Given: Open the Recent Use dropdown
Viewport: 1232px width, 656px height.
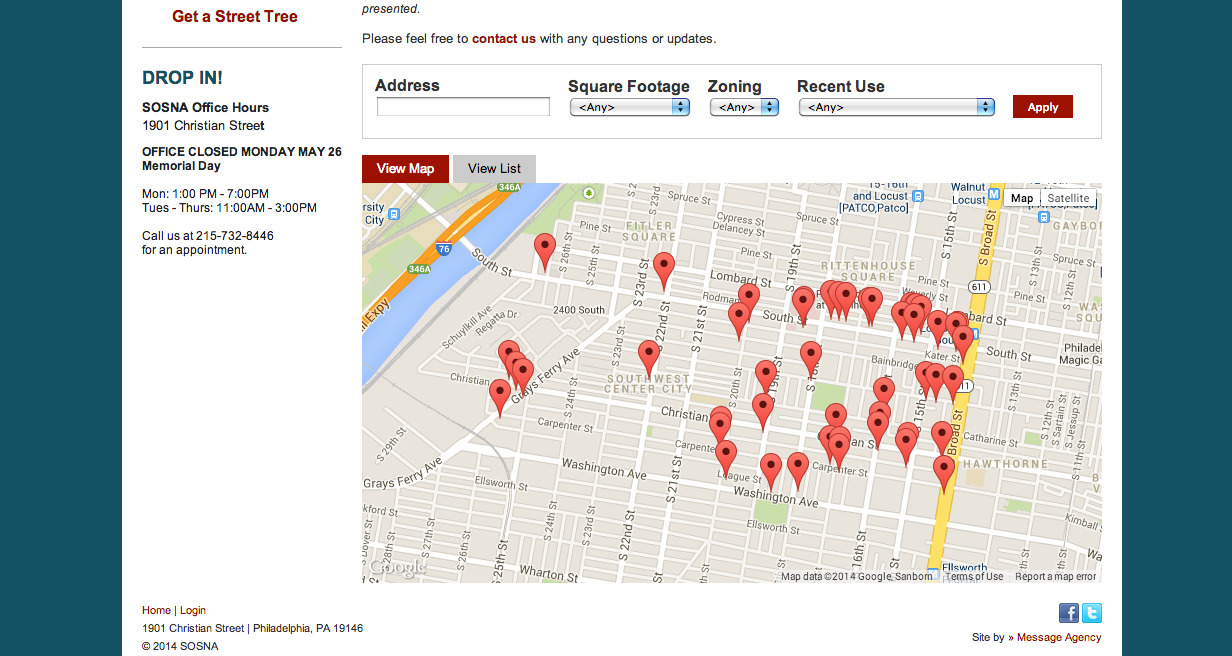Looking at the screenshot, I should (x=896, y=107).
